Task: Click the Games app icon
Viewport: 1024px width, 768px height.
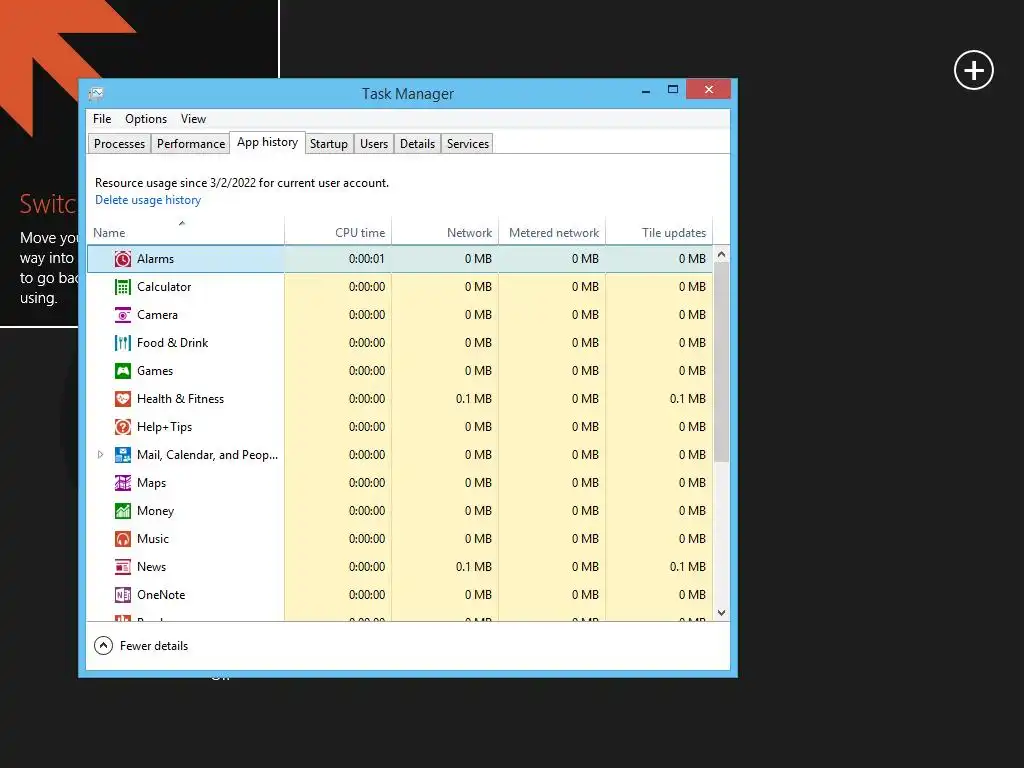Action: 123,371
